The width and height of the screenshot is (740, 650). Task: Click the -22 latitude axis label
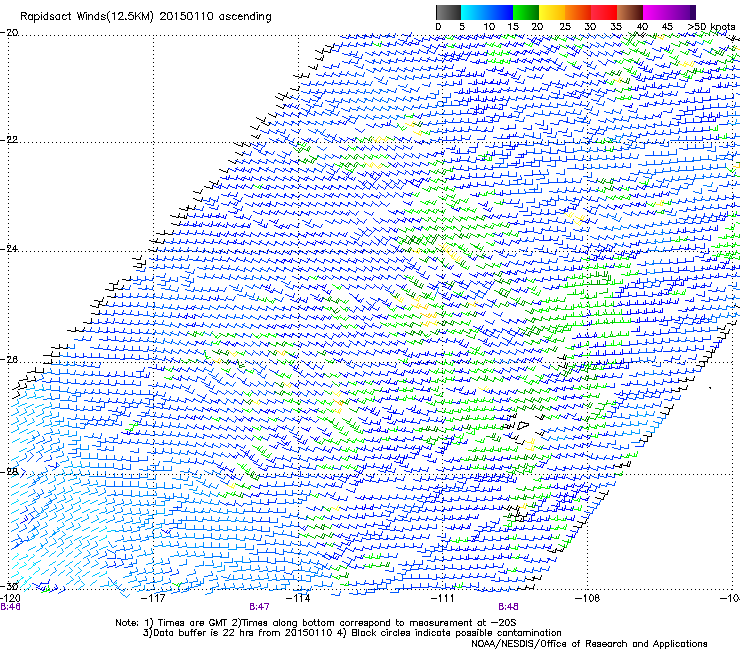click(9, 140)
